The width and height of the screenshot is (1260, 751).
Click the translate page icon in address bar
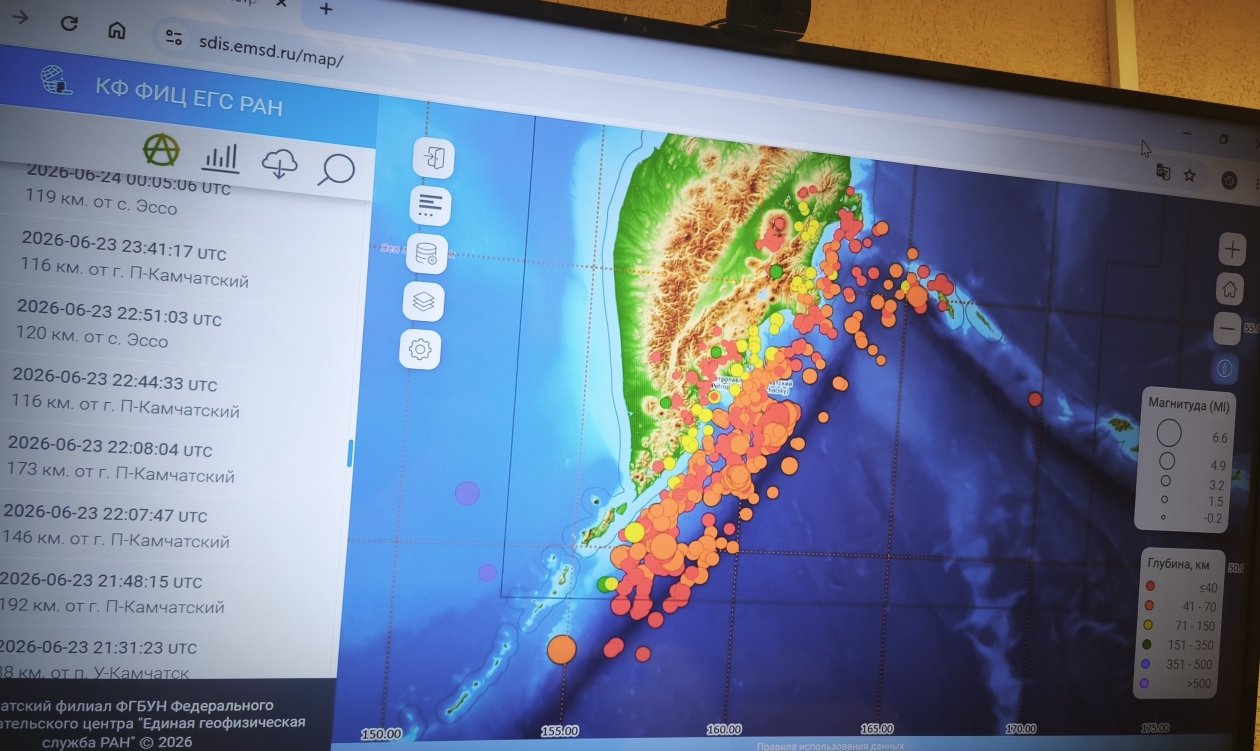(x=1163, y=171)
